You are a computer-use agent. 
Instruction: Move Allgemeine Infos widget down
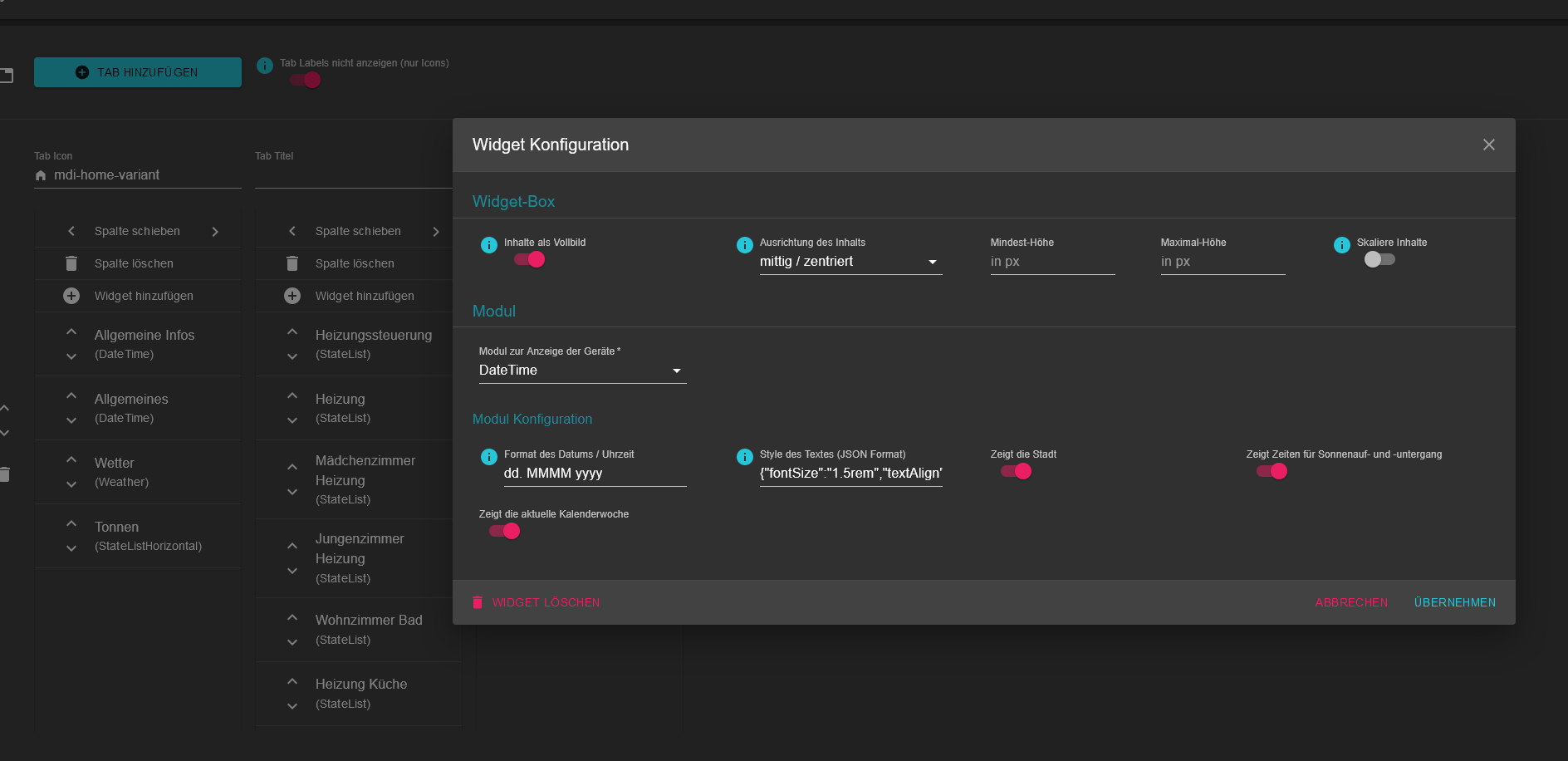click(x=71, y=356)
